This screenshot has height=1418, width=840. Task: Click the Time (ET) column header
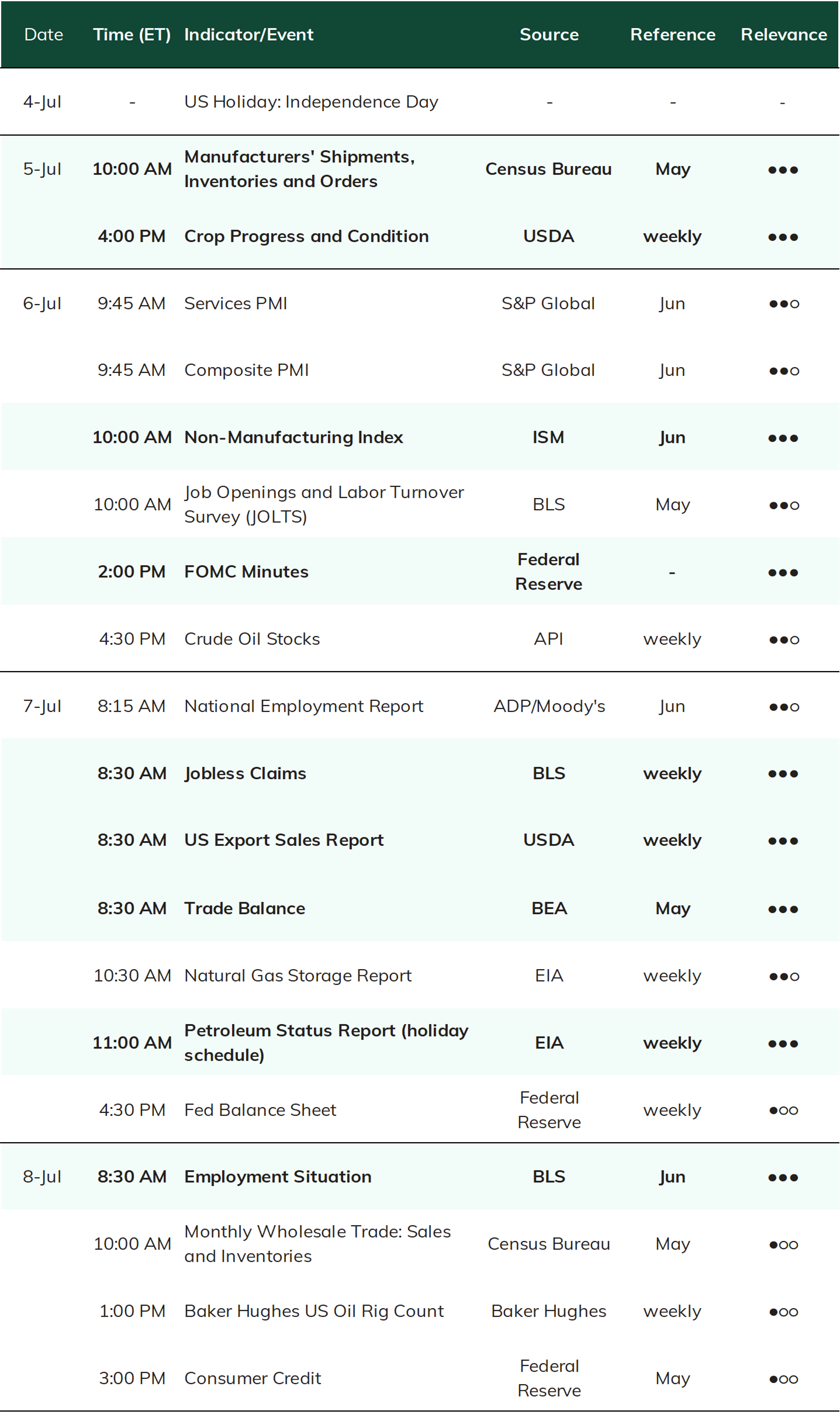[132, 34]
